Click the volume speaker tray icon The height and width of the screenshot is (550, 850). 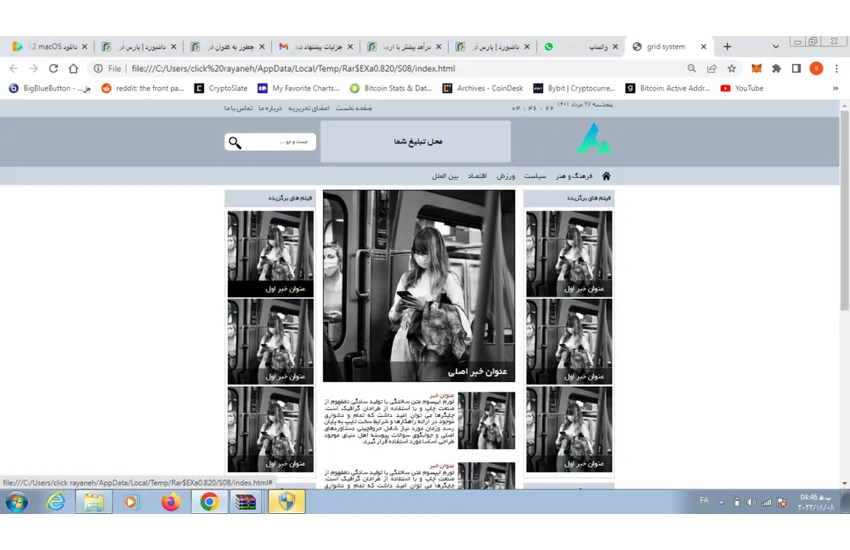tap(751, 502)
